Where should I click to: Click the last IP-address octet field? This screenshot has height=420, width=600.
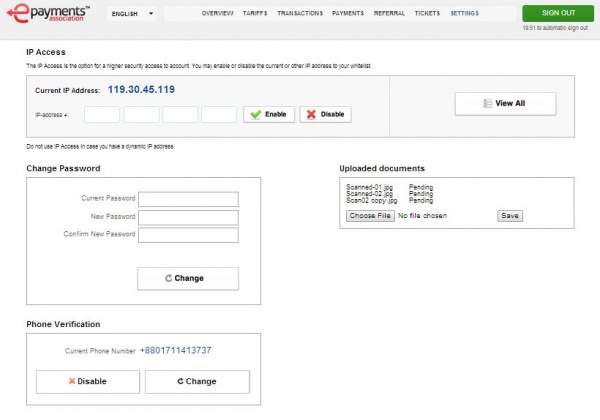tap(218, 115)
